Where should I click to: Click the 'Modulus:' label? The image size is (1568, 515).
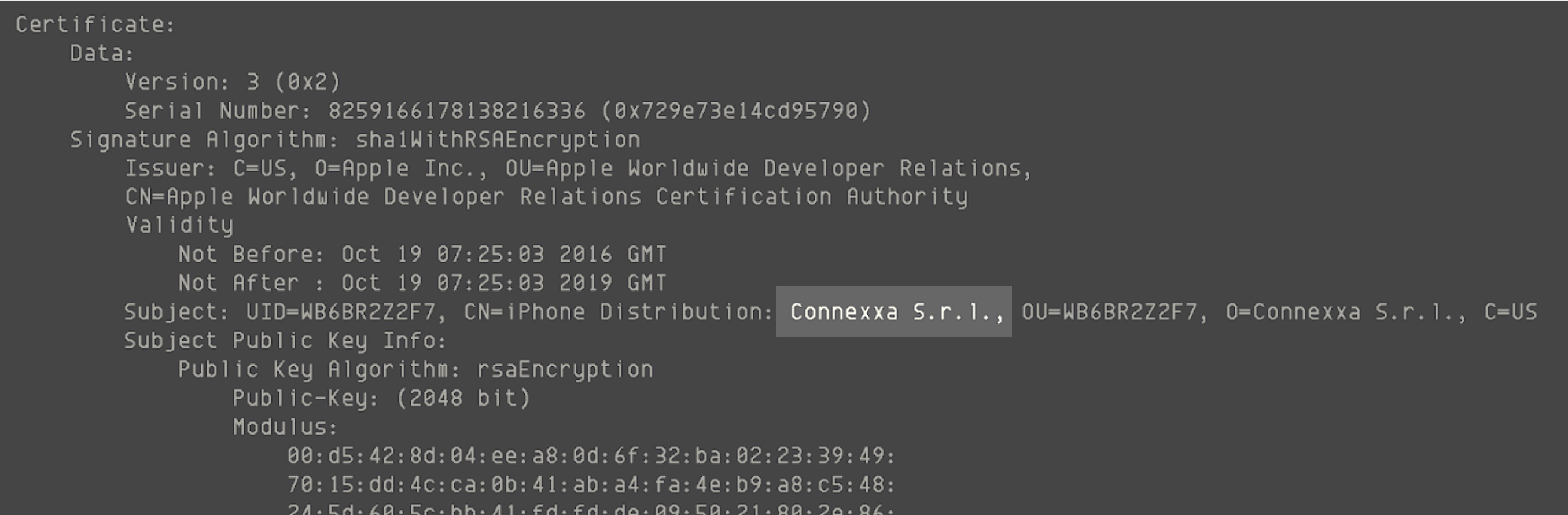tap(285, 426)
